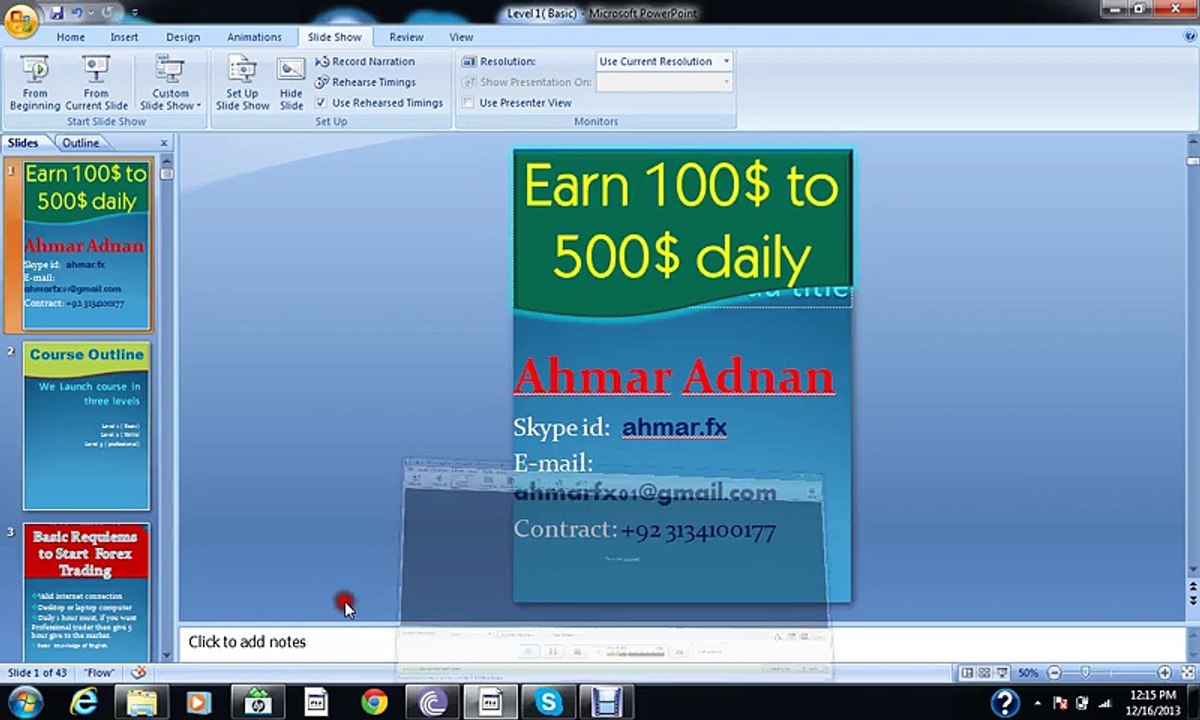1200x720 pixels.
Task: Switch to the Insert tab
Action: coord(124,37)
